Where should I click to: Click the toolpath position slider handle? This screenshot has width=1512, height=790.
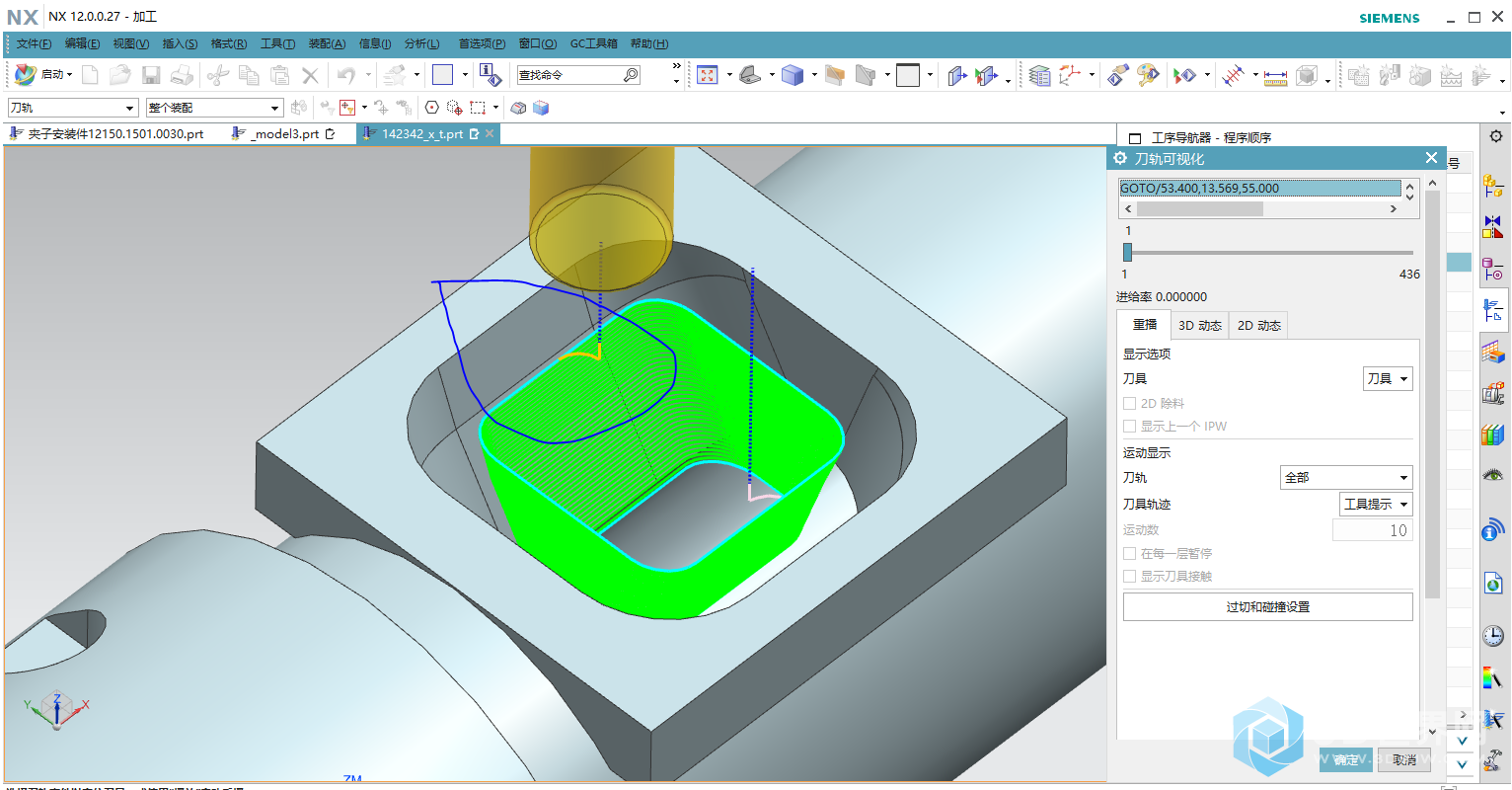coord(1127,252)
